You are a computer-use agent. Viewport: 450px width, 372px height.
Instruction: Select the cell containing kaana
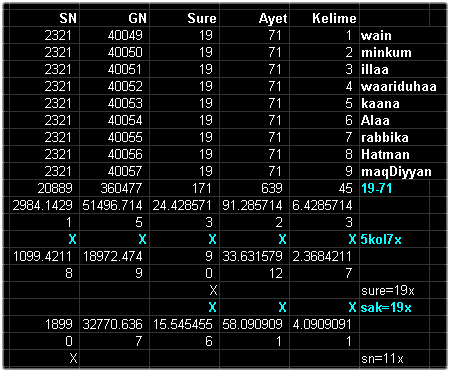[x=380, y=103]
